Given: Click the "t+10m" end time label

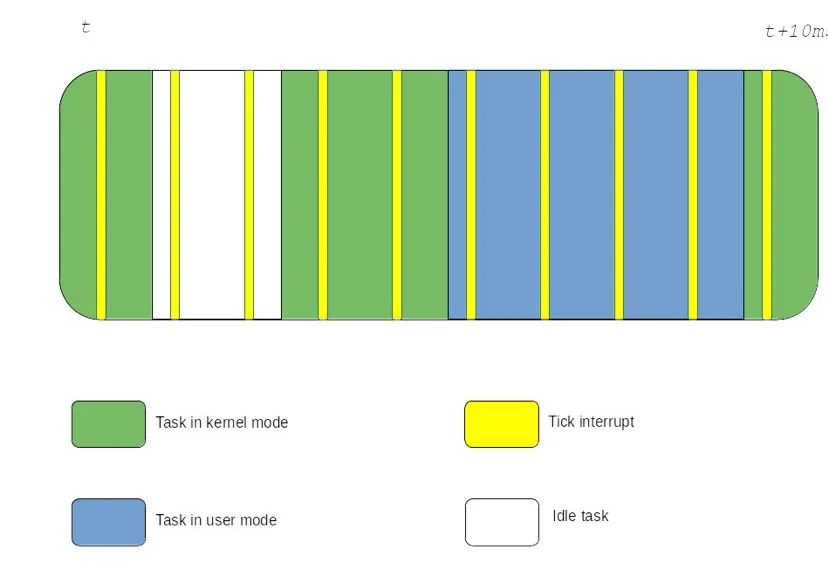Looking at the screenshot, I should pos(795,31).
